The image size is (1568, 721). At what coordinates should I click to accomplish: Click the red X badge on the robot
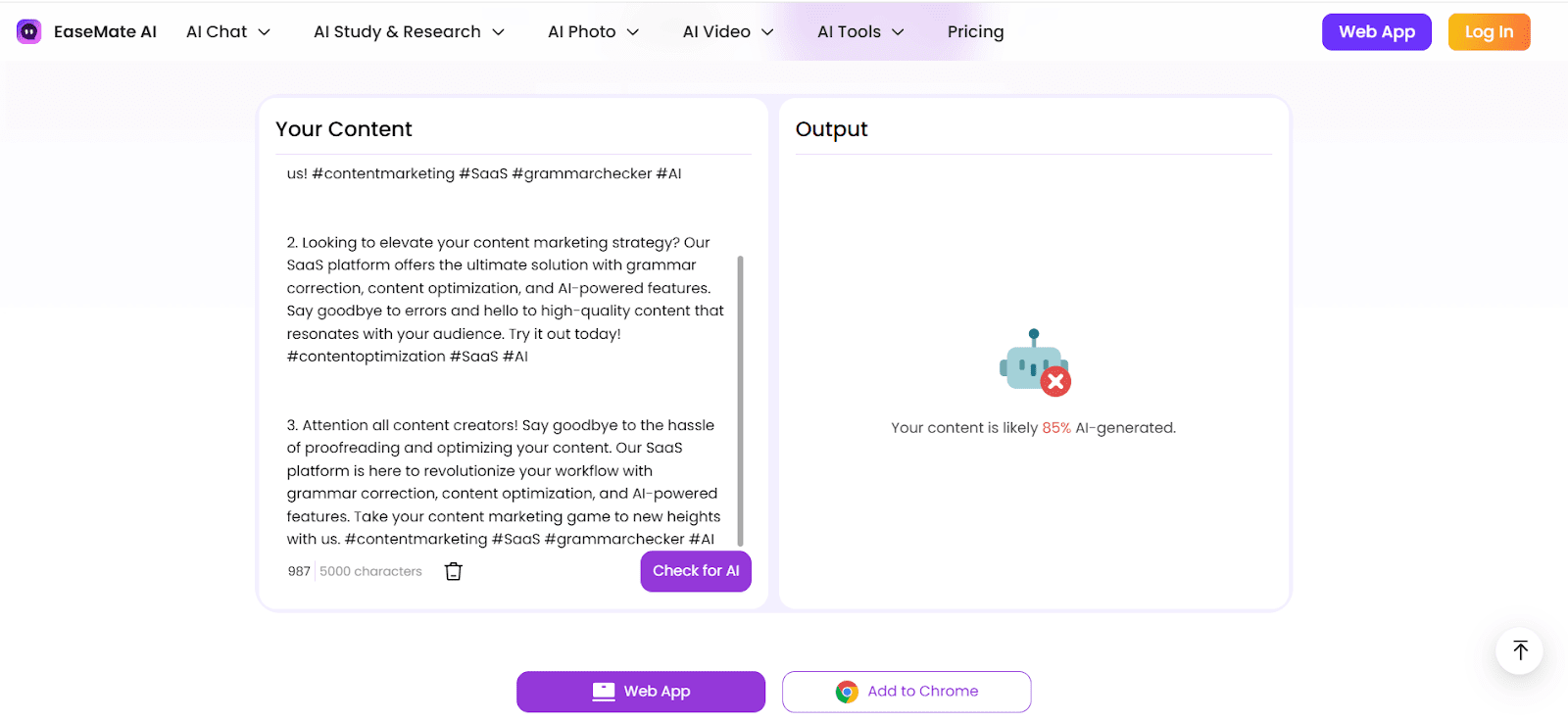click(1054, 383)
